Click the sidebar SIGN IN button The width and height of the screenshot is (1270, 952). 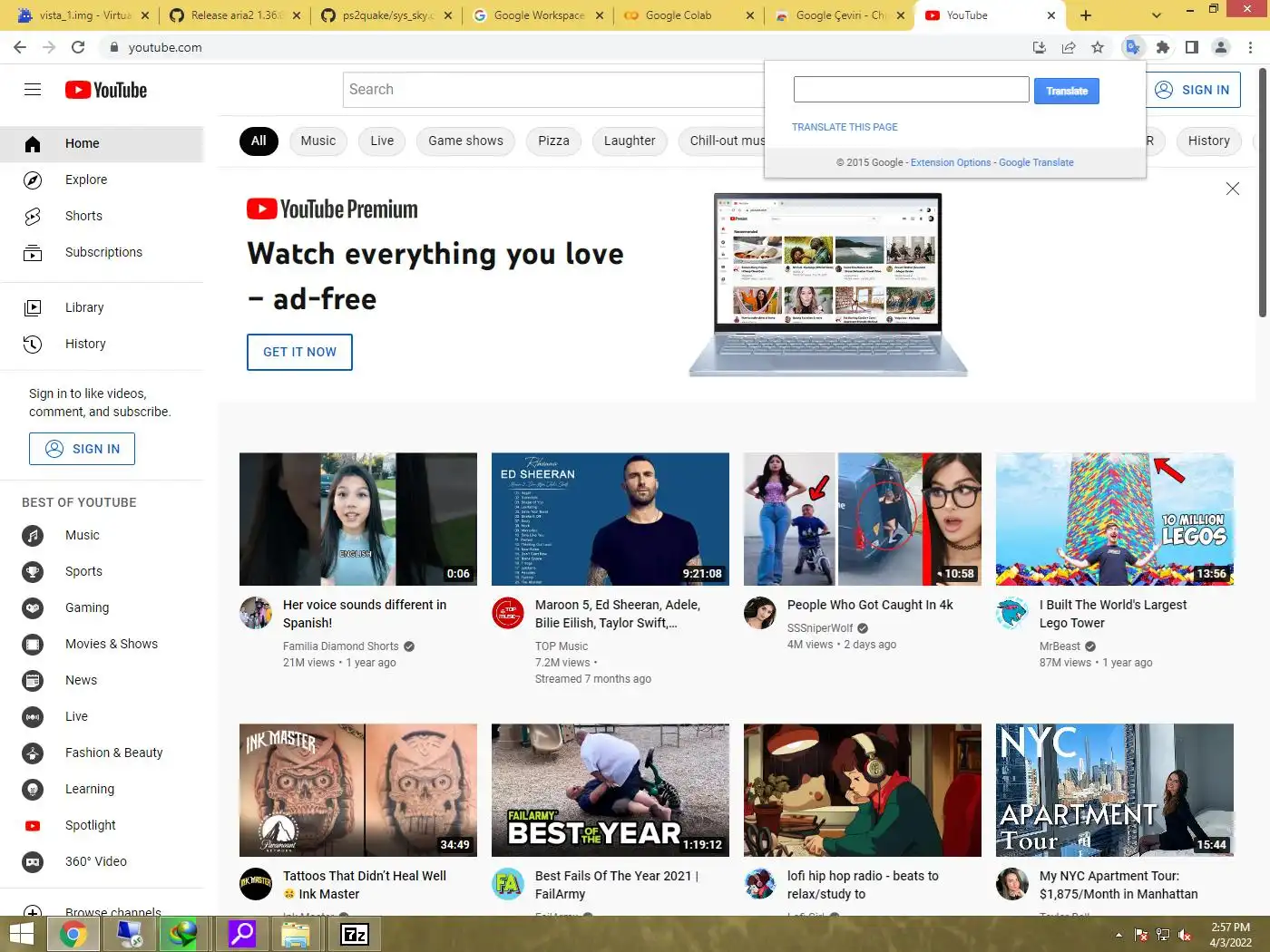[82, 449]
